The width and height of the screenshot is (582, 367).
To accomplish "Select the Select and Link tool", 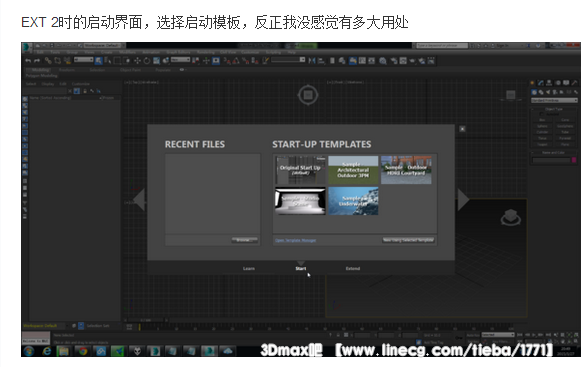I will [48, 60].
